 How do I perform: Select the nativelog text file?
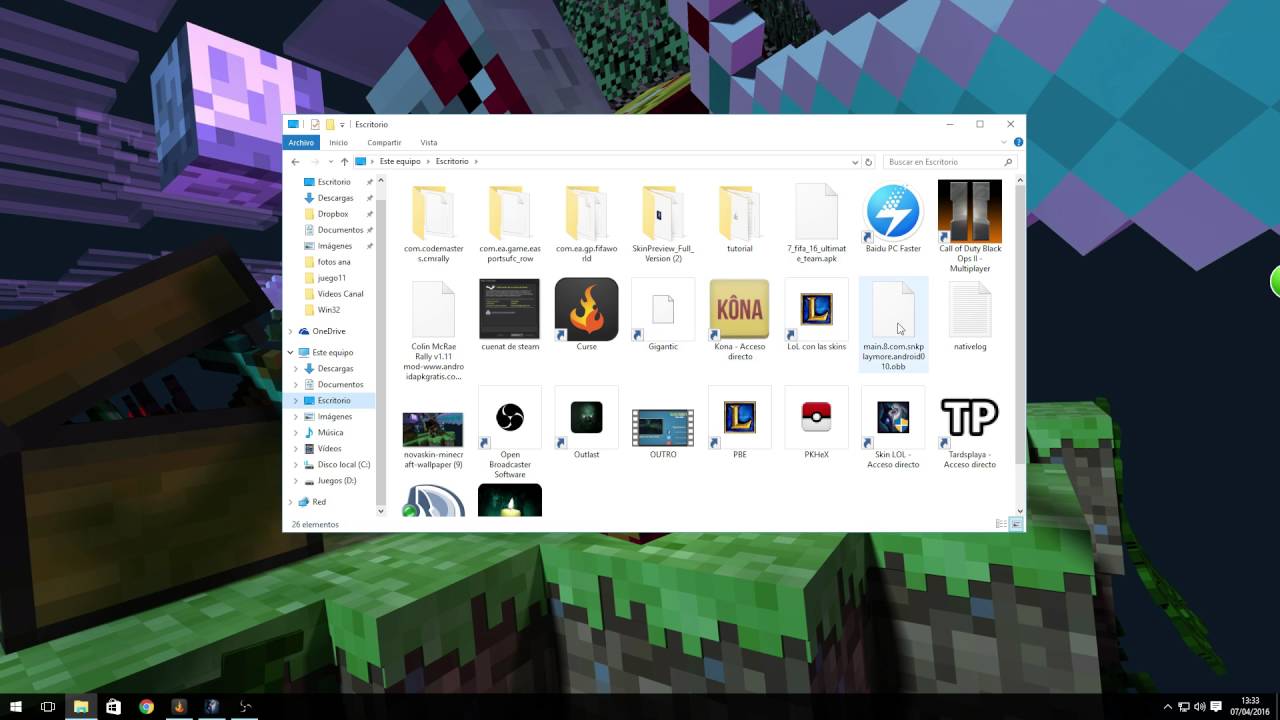point(970,315)
